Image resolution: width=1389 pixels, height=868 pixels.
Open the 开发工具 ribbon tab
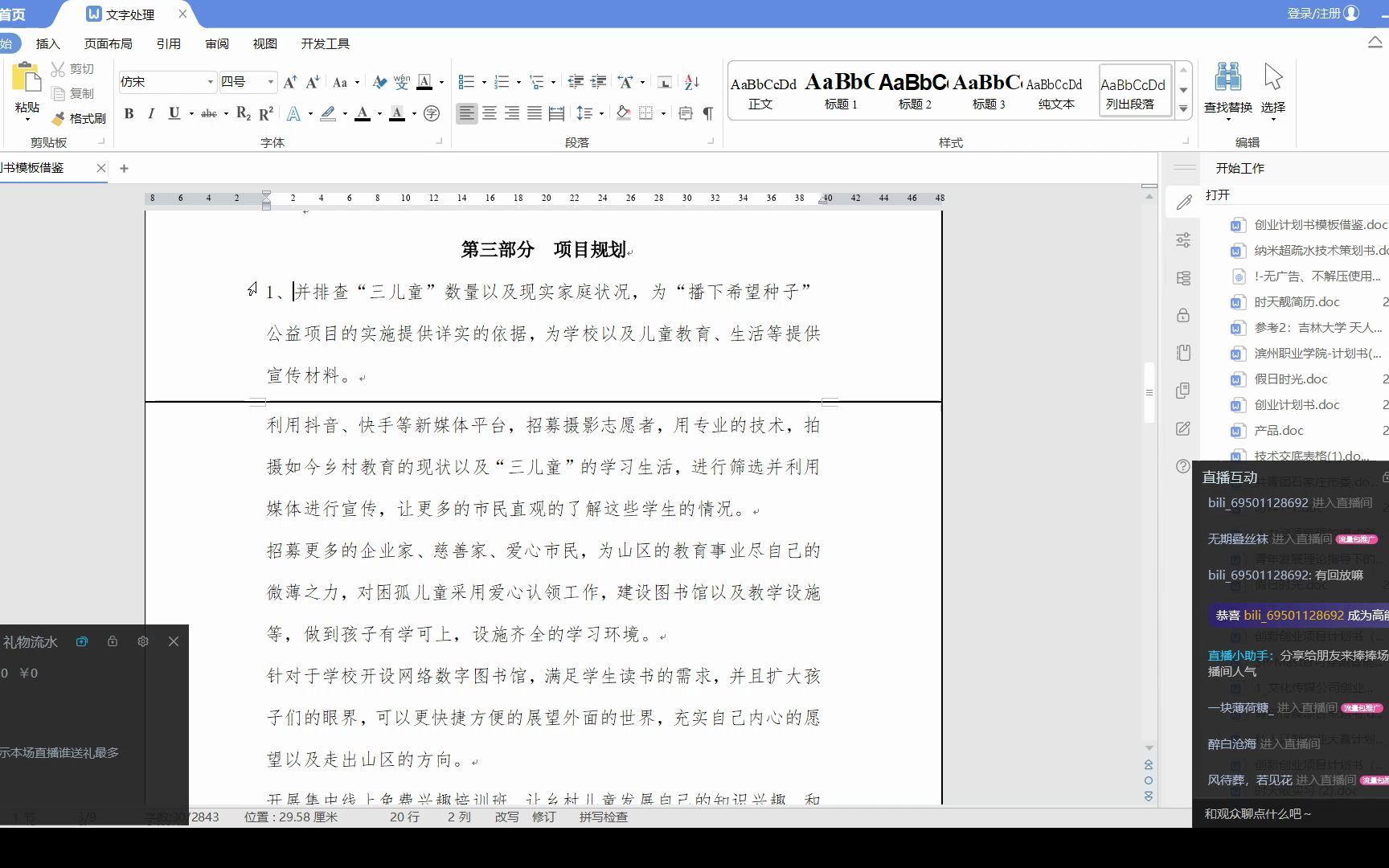click(326, 43)
